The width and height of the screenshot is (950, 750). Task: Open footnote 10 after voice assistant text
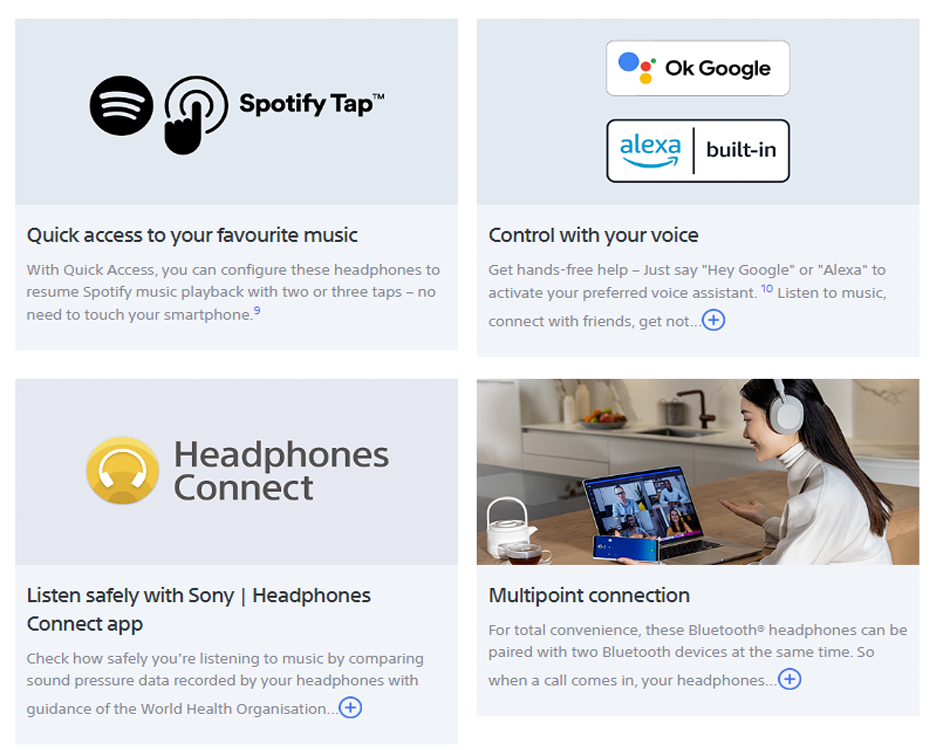(766, 288)
